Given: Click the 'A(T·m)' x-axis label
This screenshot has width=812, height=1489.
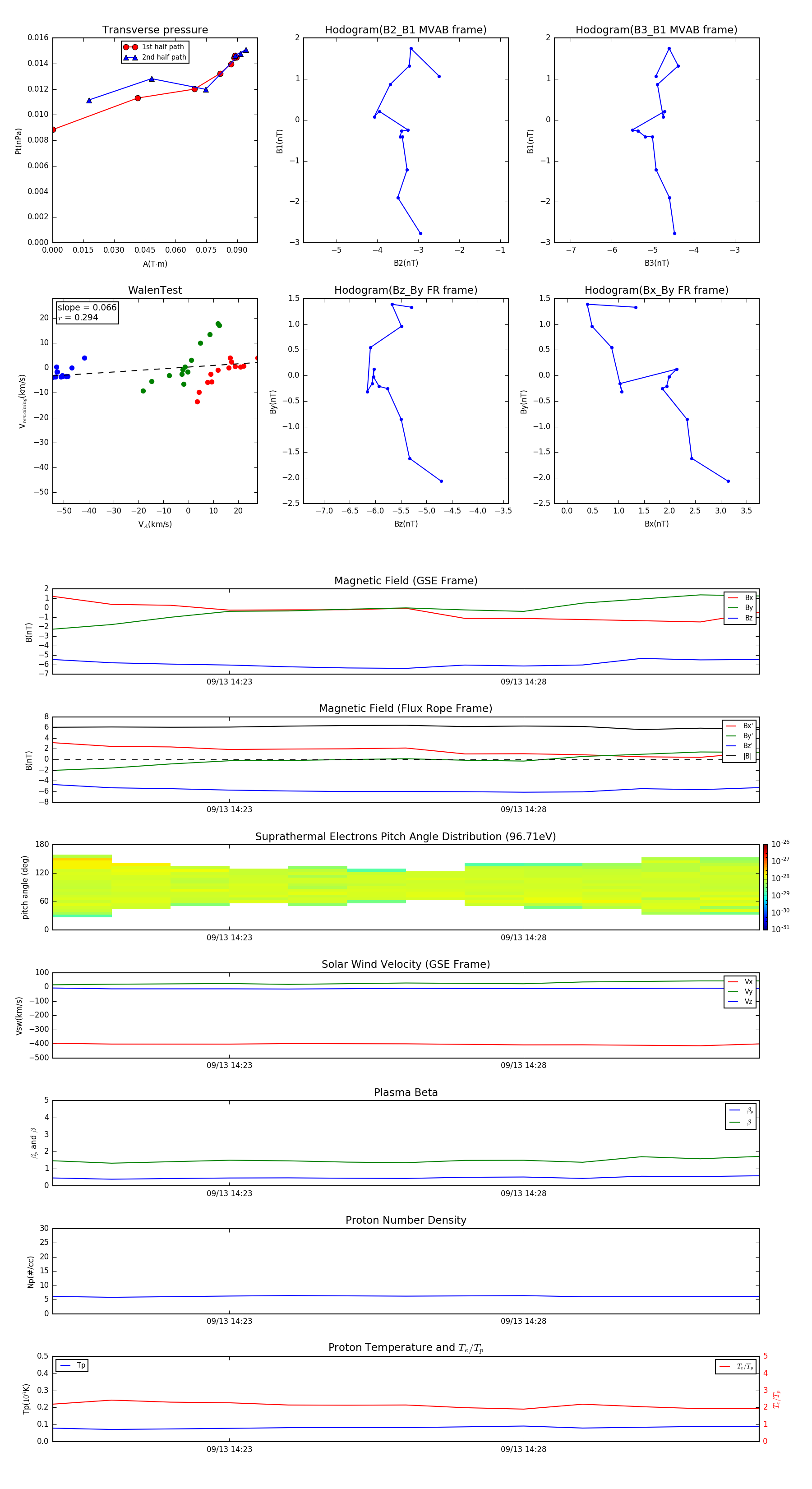Looking at the screenshot, I should click(x=155, y=264).
